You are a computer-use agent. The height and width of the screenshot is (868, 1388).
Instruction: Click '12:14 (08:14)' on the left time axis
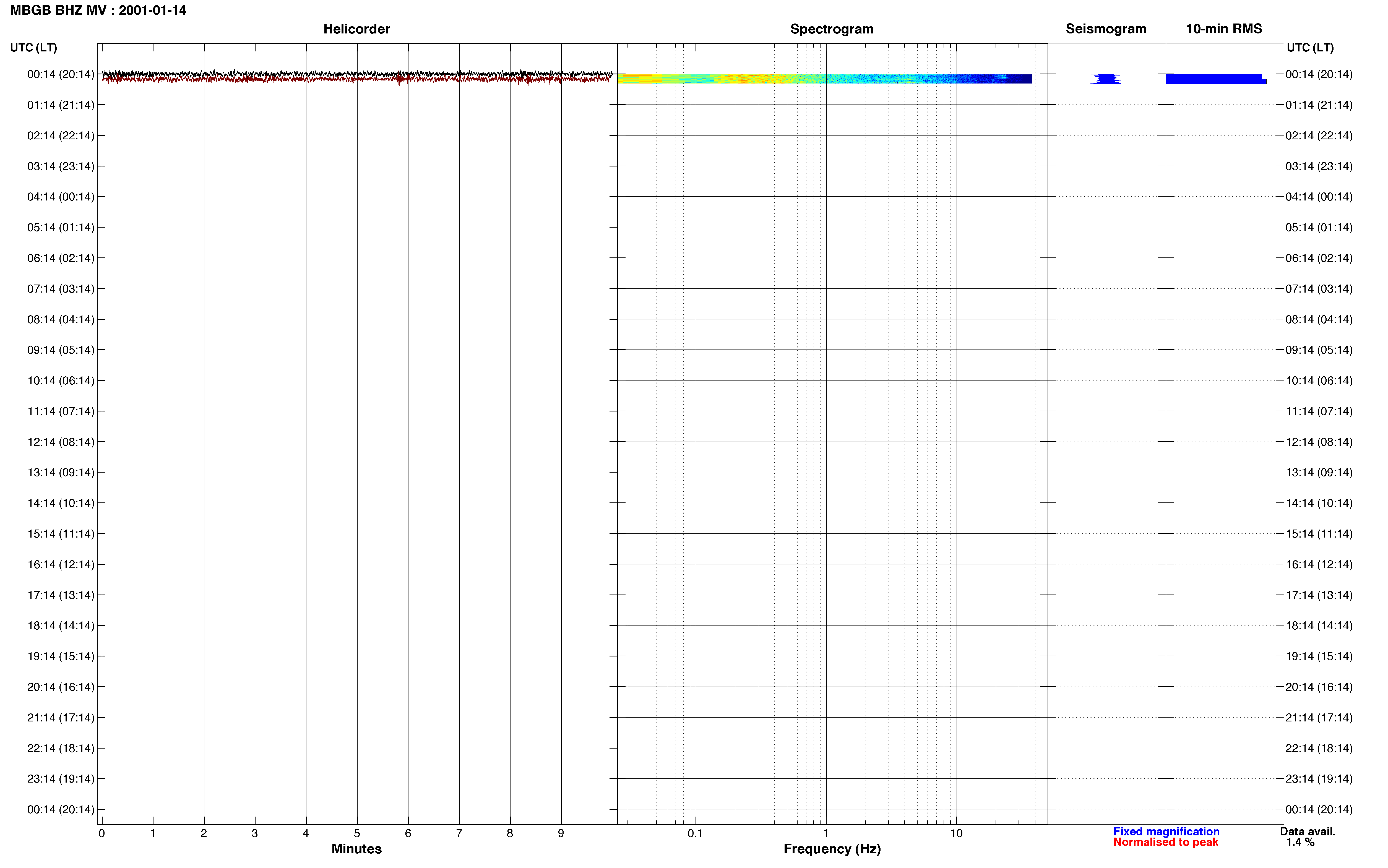[61, 442]
